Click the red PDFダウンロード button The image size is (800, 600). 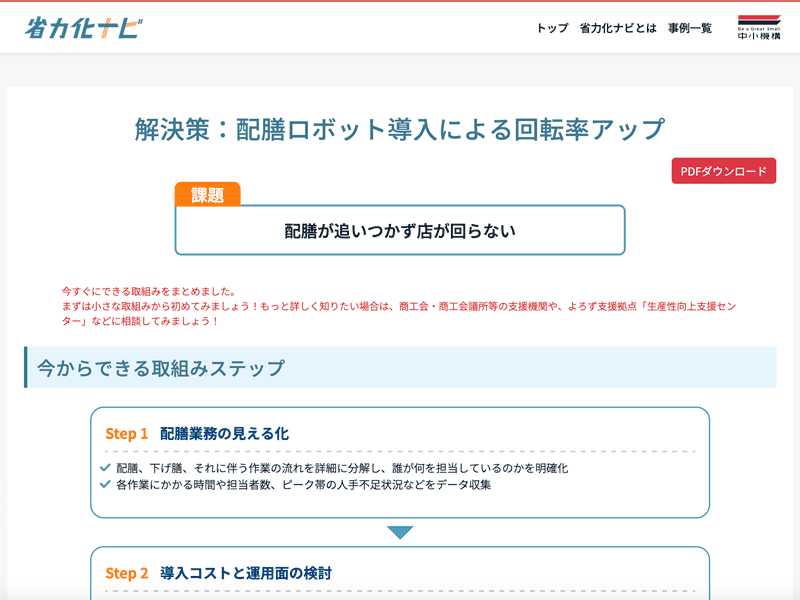coord(723,171)
